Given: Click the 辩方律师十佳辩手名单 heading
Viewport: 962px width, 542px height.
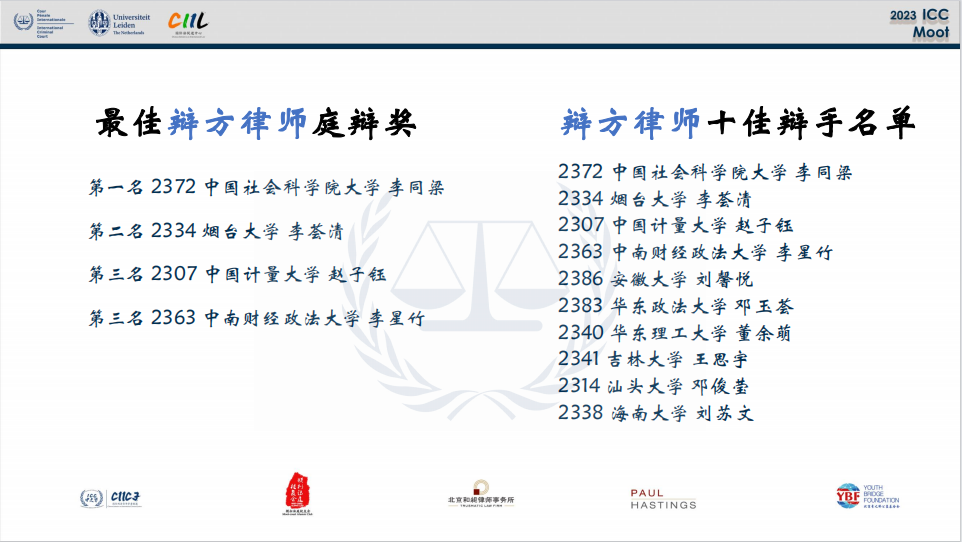Looking at the screenshot, I should (x=739, y=123).
